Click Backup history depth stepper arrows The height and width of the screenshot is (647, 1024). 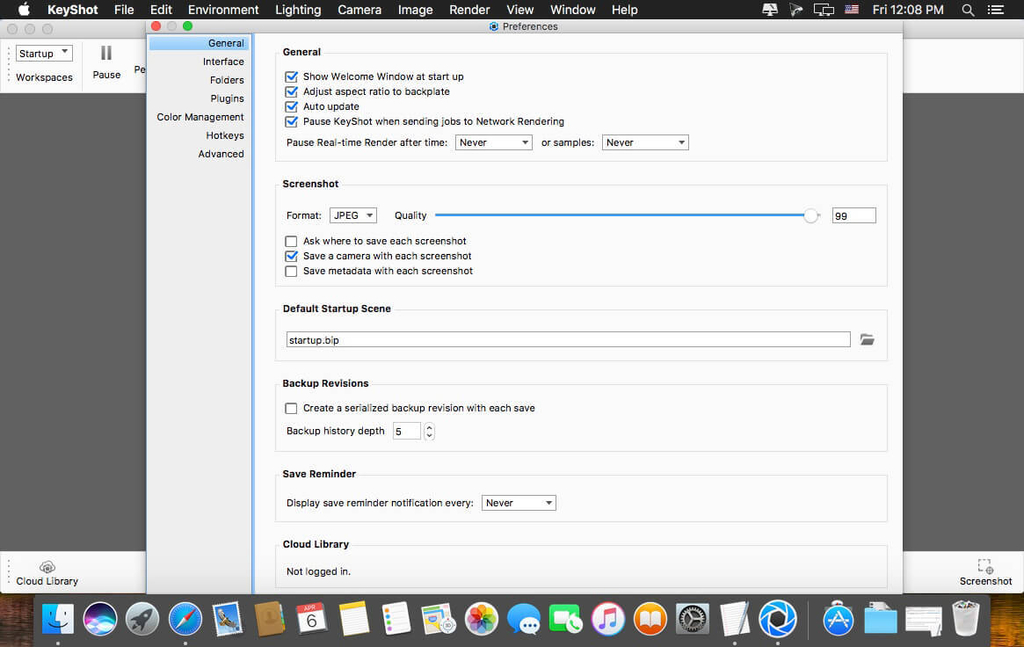[429, 431]
